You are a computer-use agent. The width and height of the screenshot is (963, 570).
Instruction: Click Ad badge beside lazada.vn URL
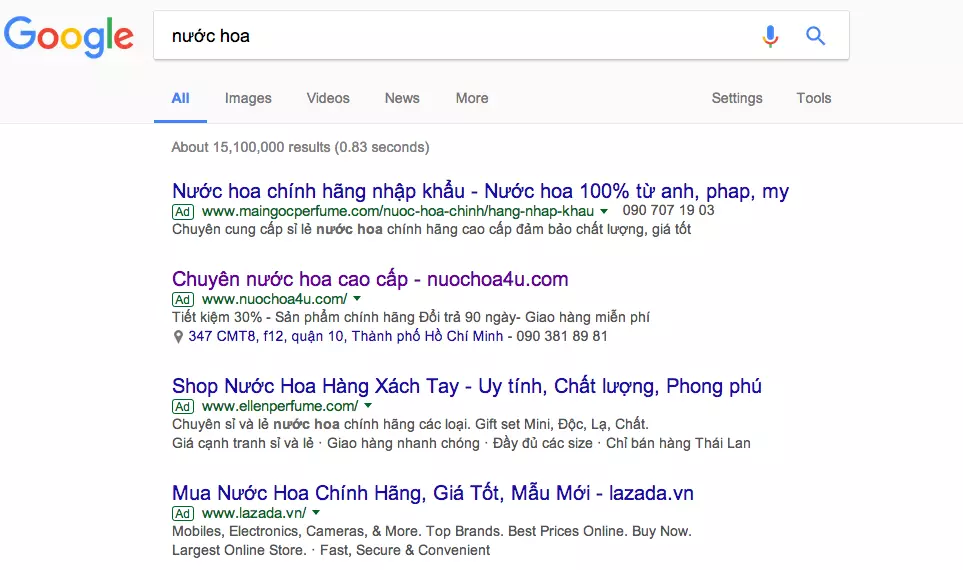click(183, 513)
